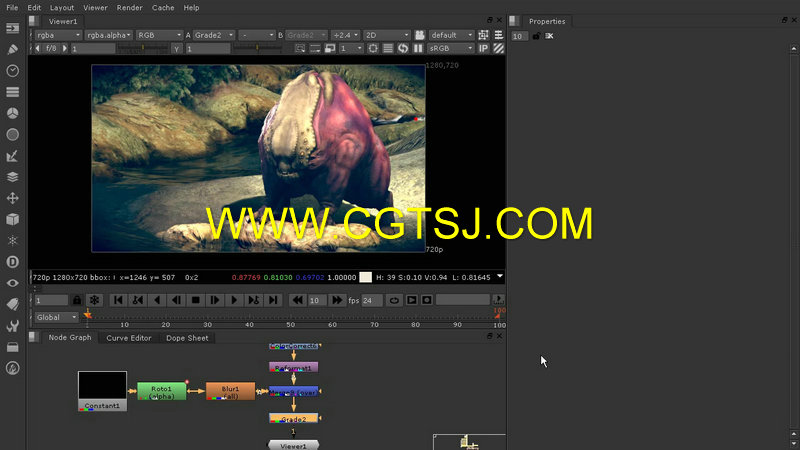Open the MetaData nodes menu (tag icon)
Viewport: 800px width, 450px height.
(12, 304)
